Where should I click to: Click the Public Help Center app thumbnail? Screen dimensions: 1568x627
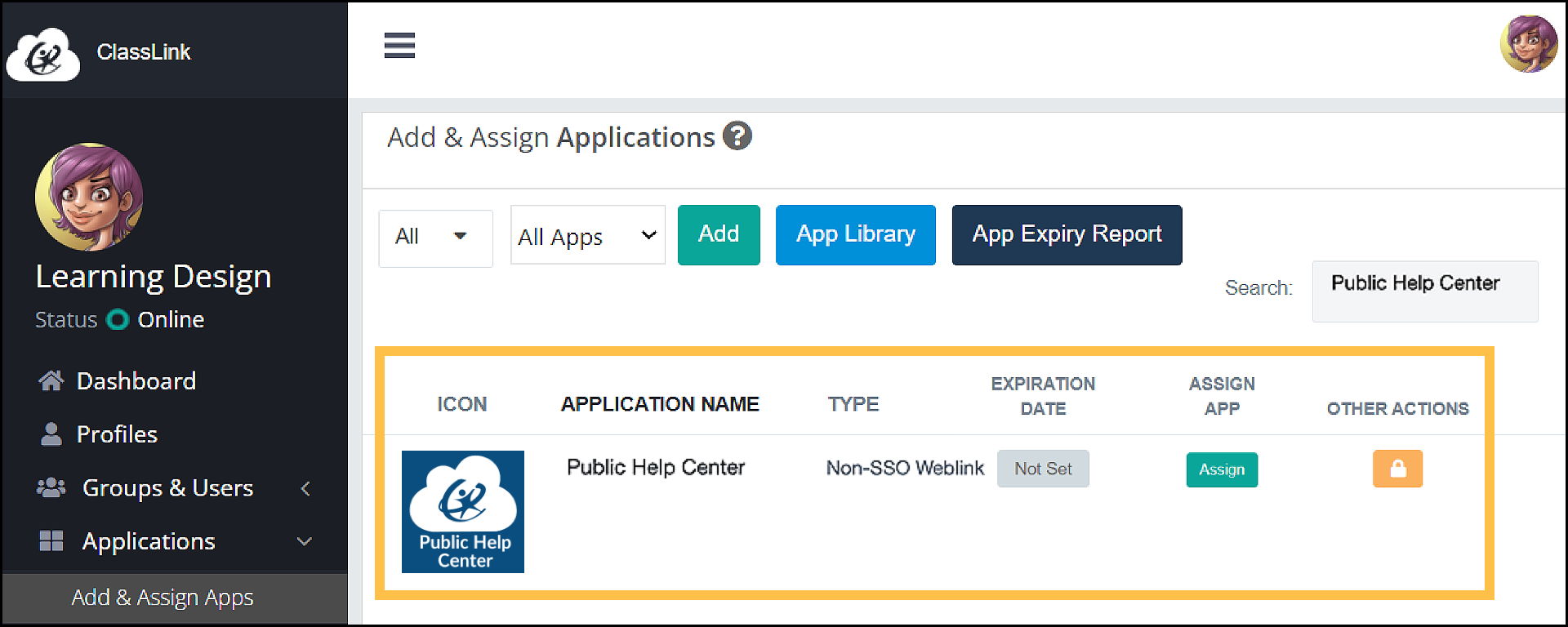(463, 512)
